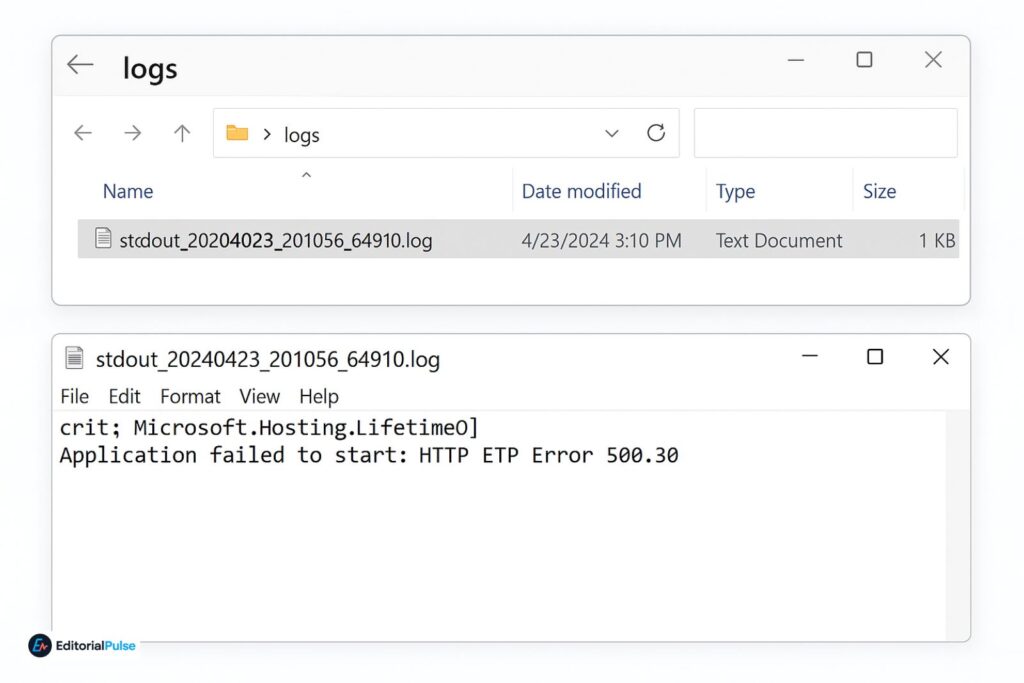Click the folder icon in the breadcrumb bar
The height and width of the screenshot is (683, 1024).
237,133
